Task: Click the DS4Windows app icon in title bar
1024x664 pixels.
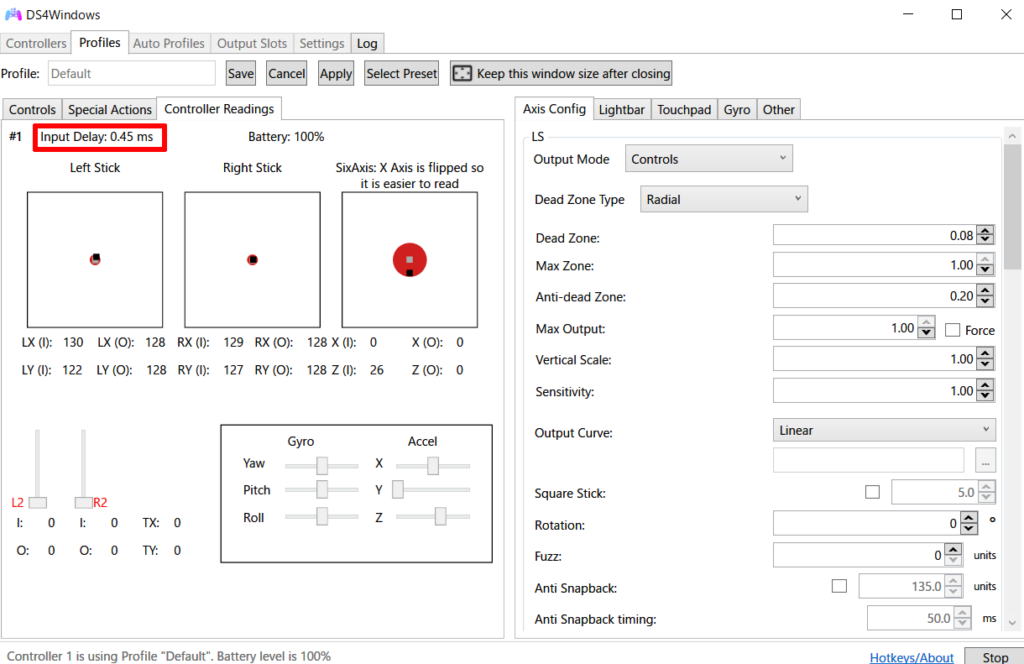Action: pos(13,14)
